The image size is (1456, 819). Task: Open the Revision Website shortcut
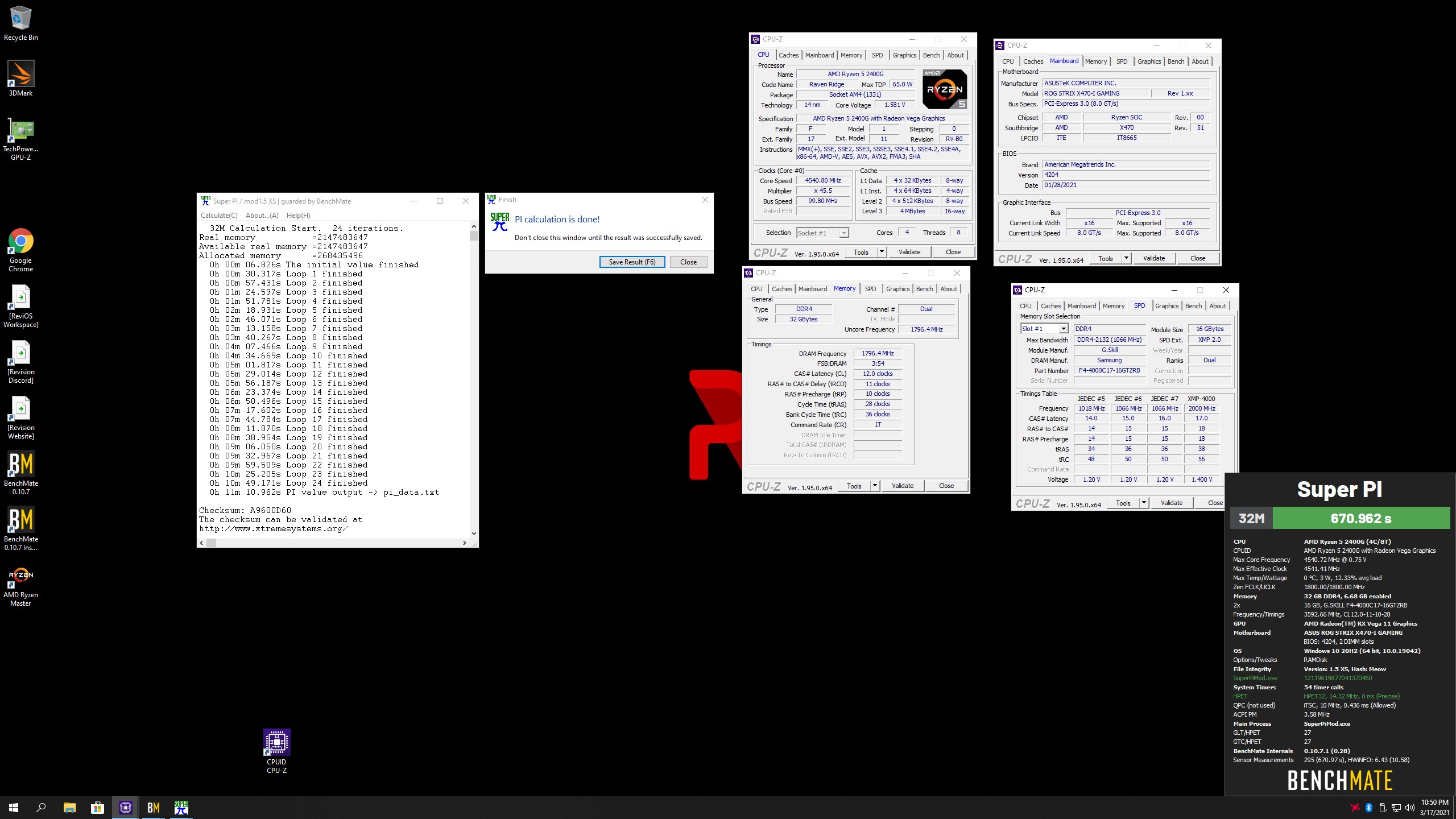click(21, 417)
